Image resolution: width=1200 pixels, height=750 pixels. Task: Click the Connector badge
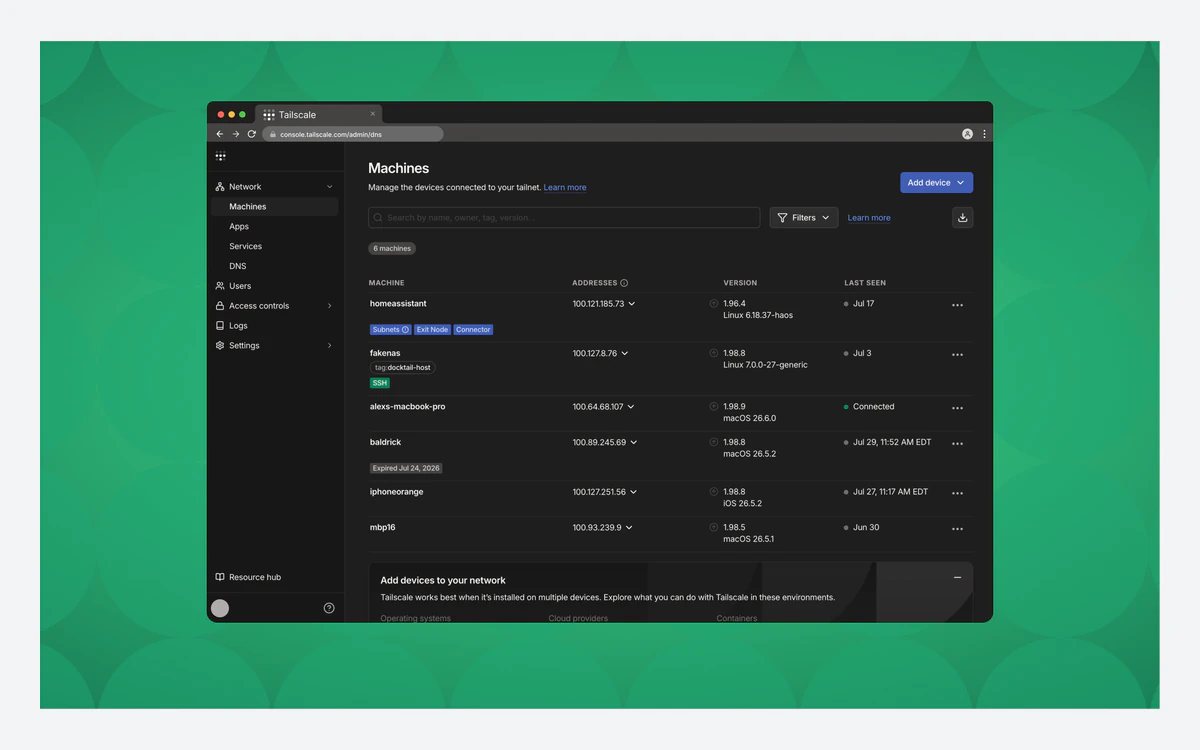tap(473, 330)
